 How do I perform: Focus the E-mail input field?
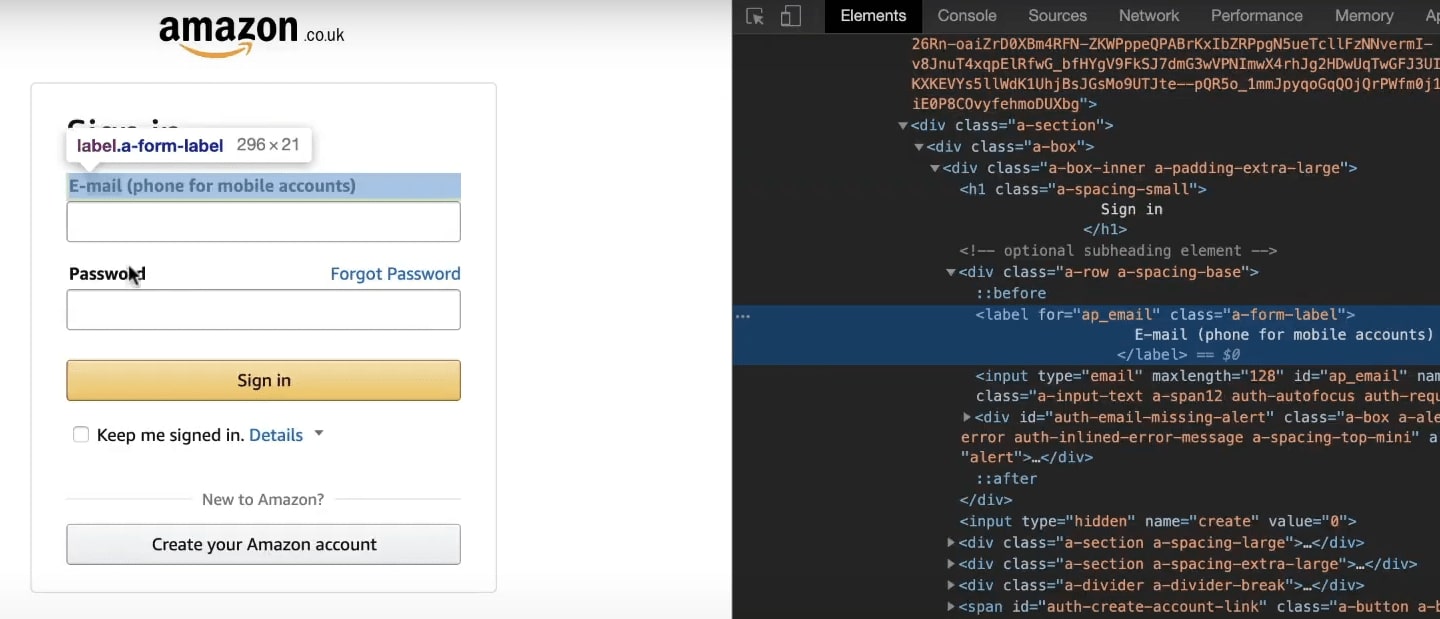pyautogui.click(x=263, y=222)
